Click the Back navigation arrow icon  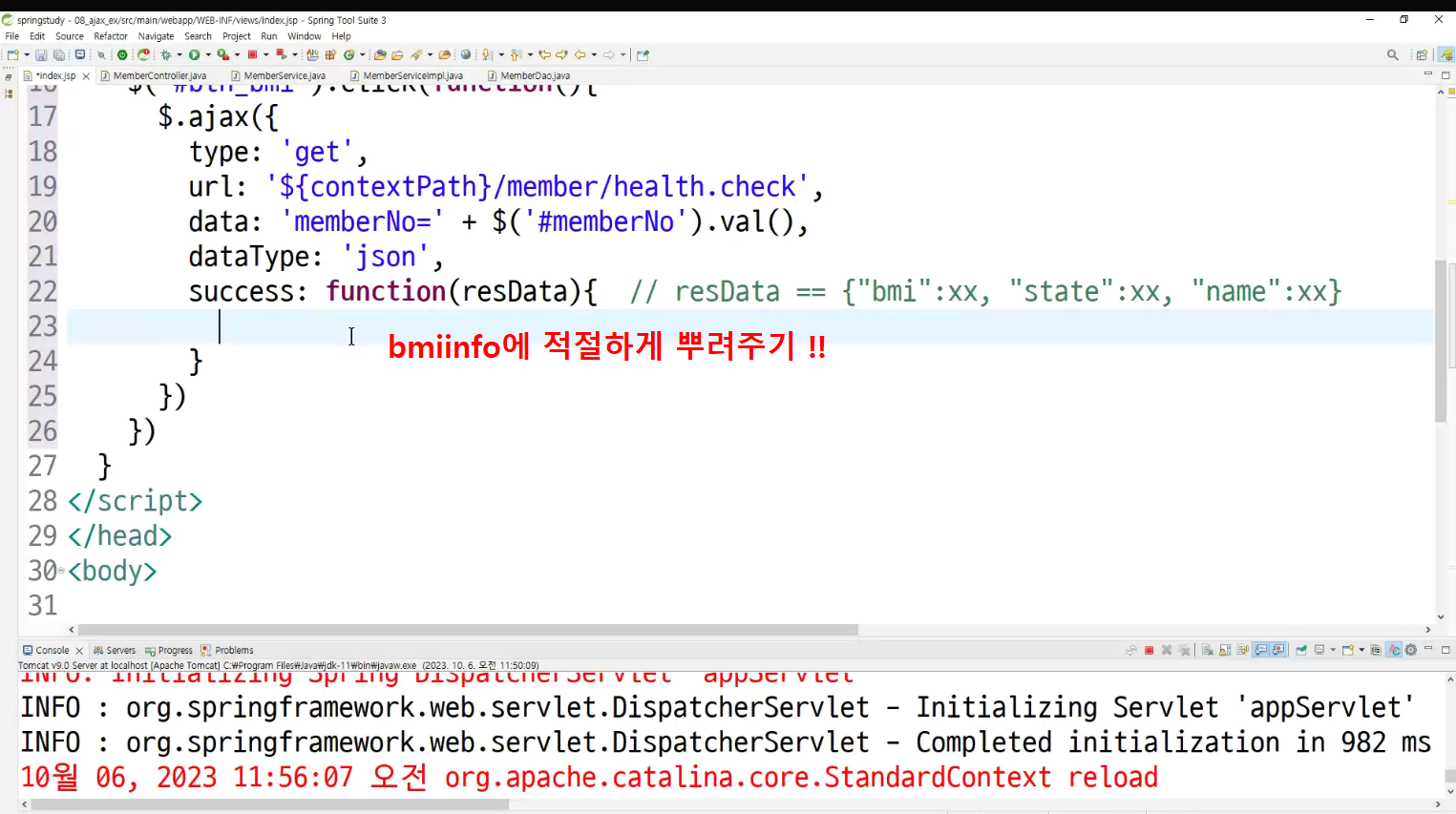(580, 55)
